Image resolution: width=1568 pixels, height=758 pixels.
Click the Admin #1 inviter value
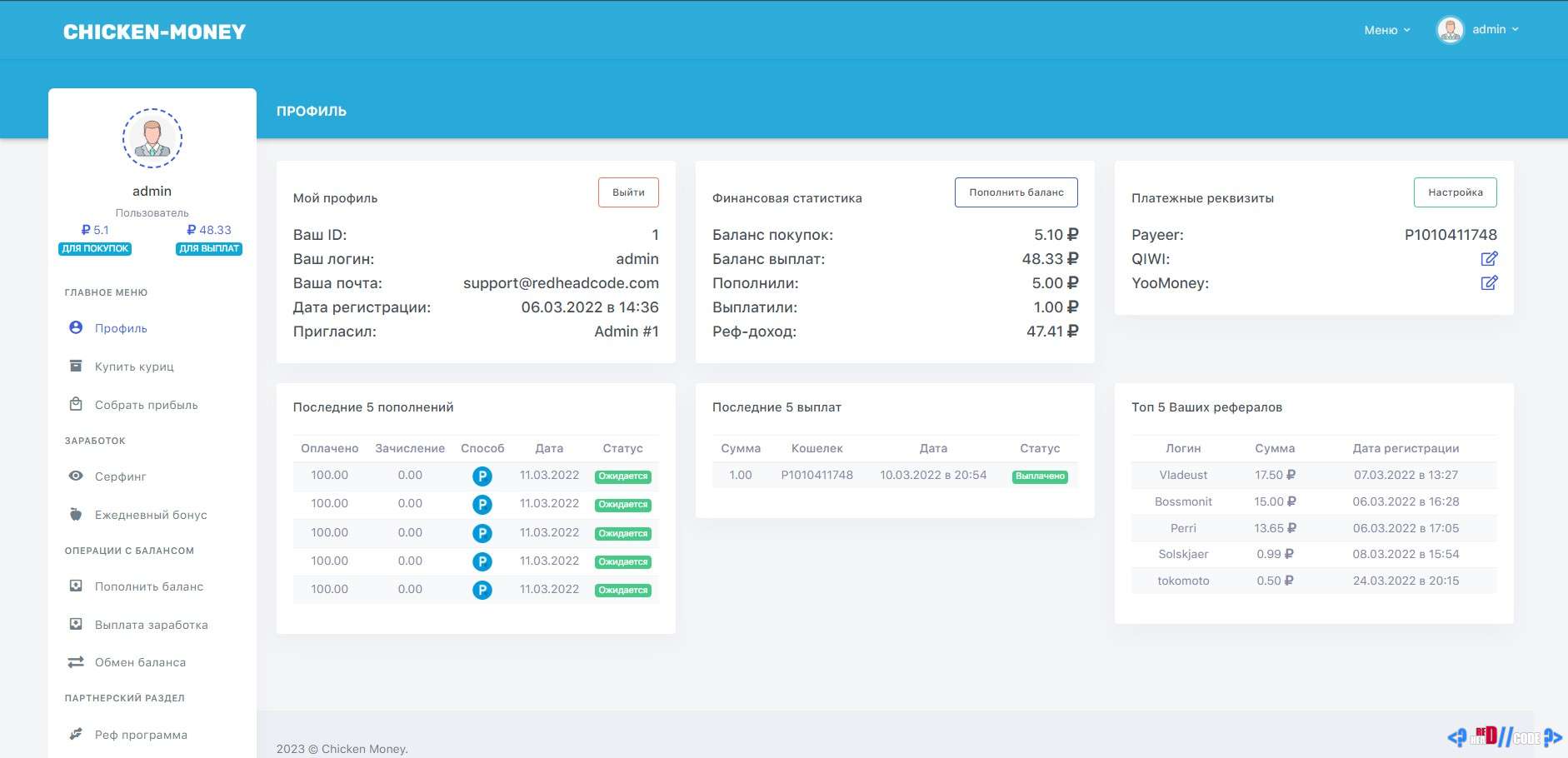click(x=627, y=332)
